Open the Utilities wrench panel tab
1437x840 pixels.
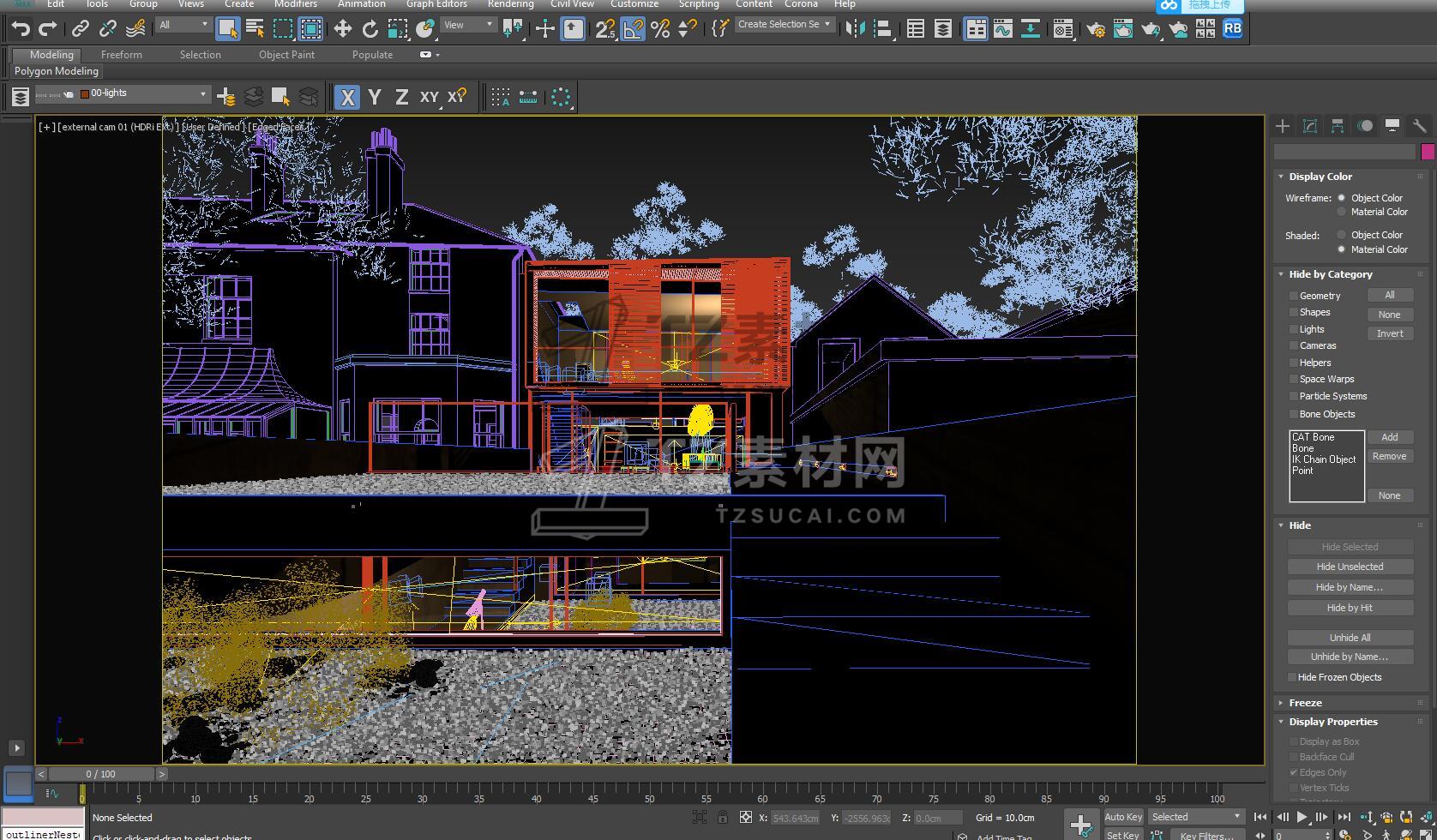click(1419, 126)
